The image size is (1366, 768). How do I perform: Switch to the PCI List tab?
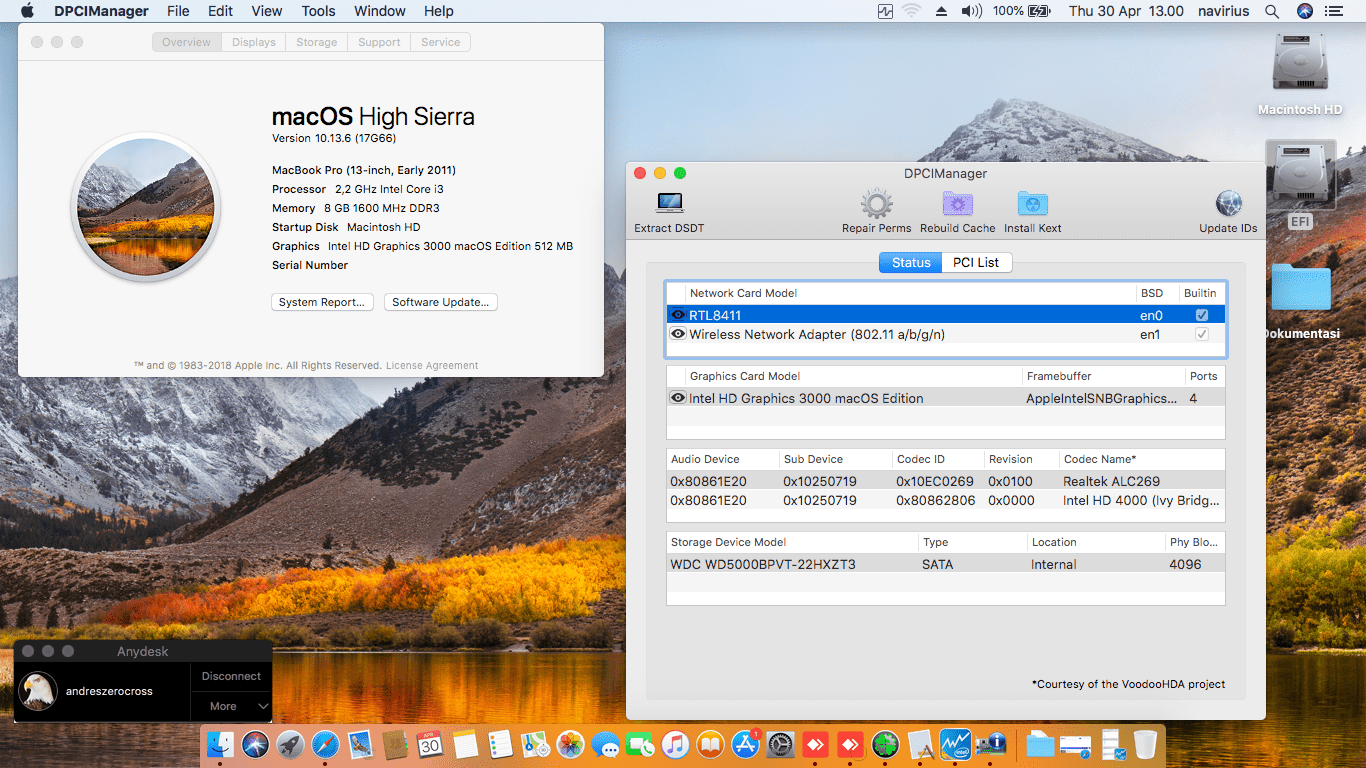(x=976, y=262)
